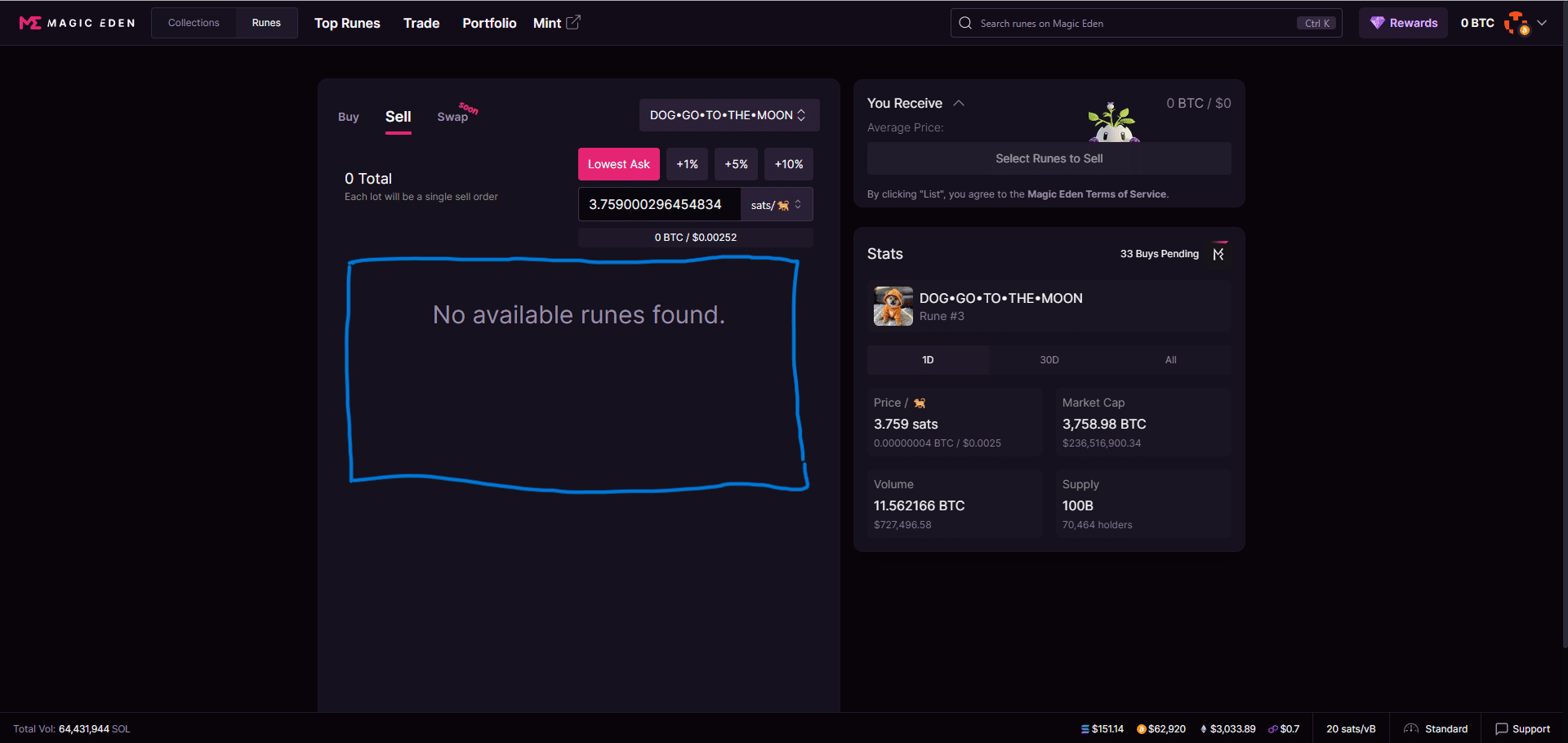Open the Swap tab
Screen dimensions: 1568x743
(452, 117)
